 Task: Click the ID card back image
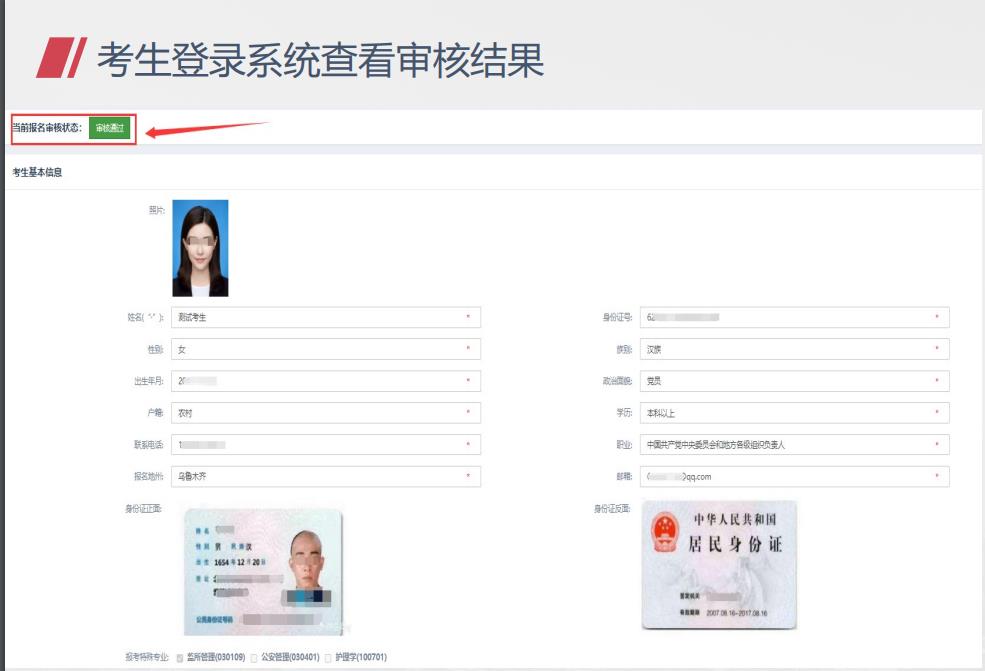719,564
